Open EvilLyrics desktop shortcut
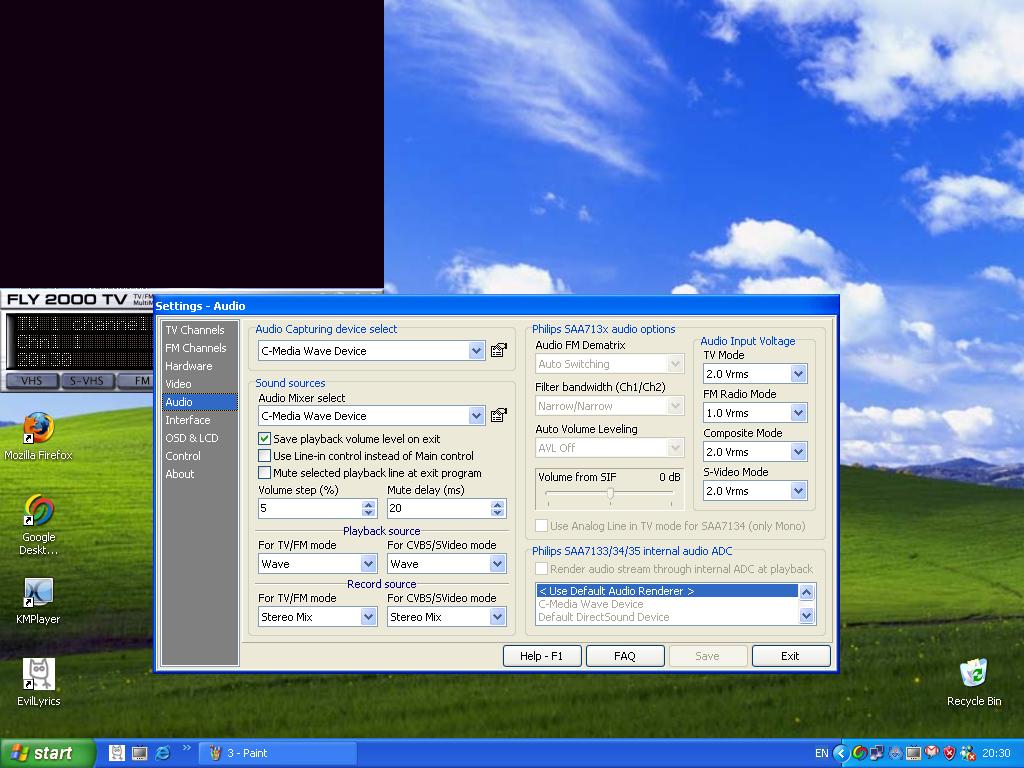Viewport: 1024px width, 768px height. coord(38,674)
